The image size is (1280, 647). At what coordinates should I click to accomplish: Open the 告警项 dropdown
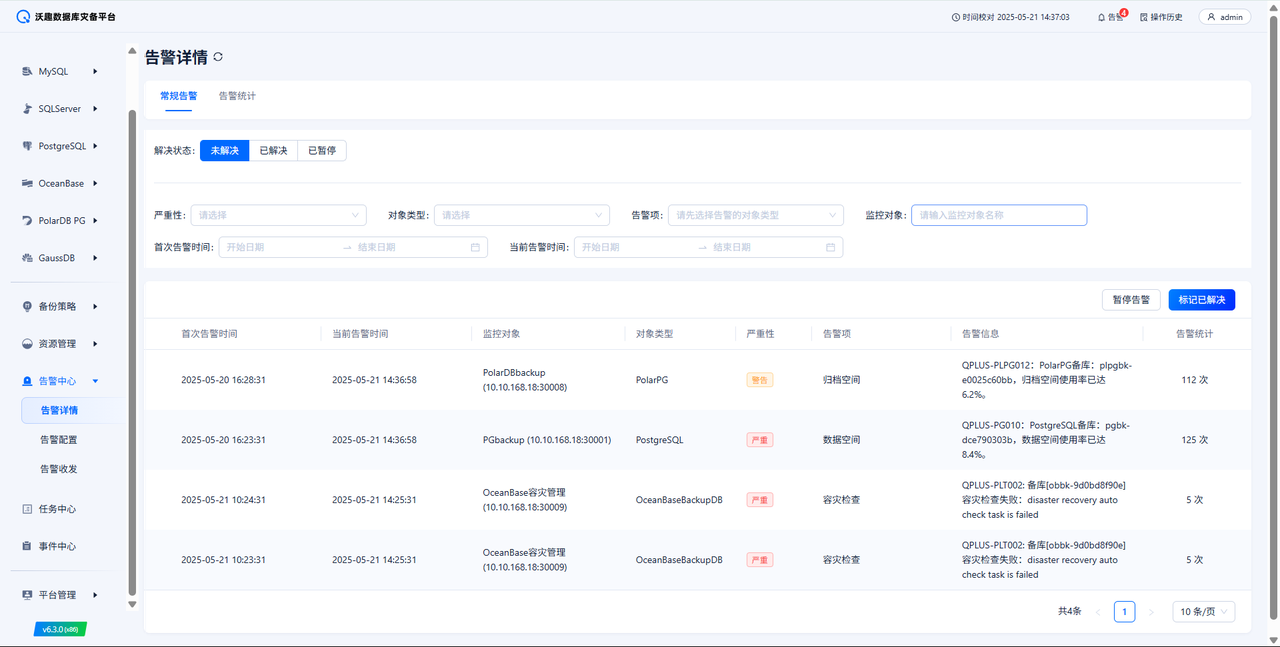756,215
